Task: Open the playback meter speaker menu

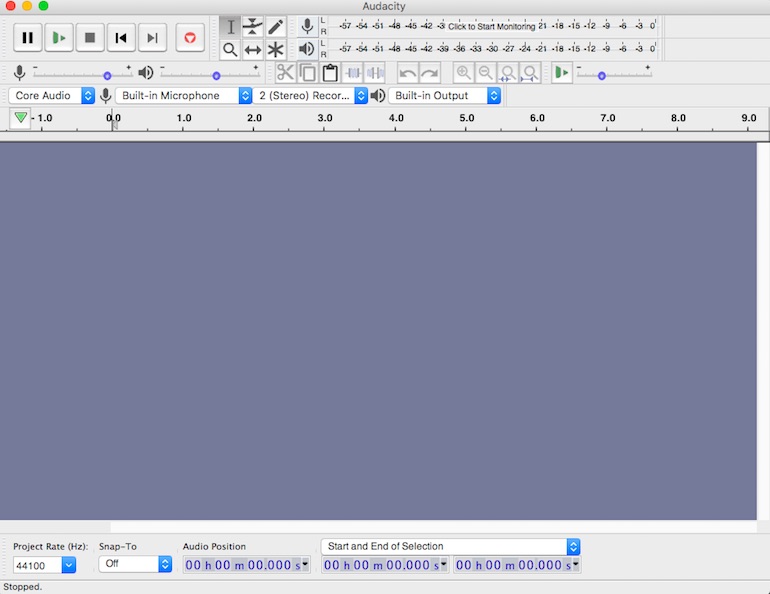Action: pyautogui.click(x=308, y=49)
